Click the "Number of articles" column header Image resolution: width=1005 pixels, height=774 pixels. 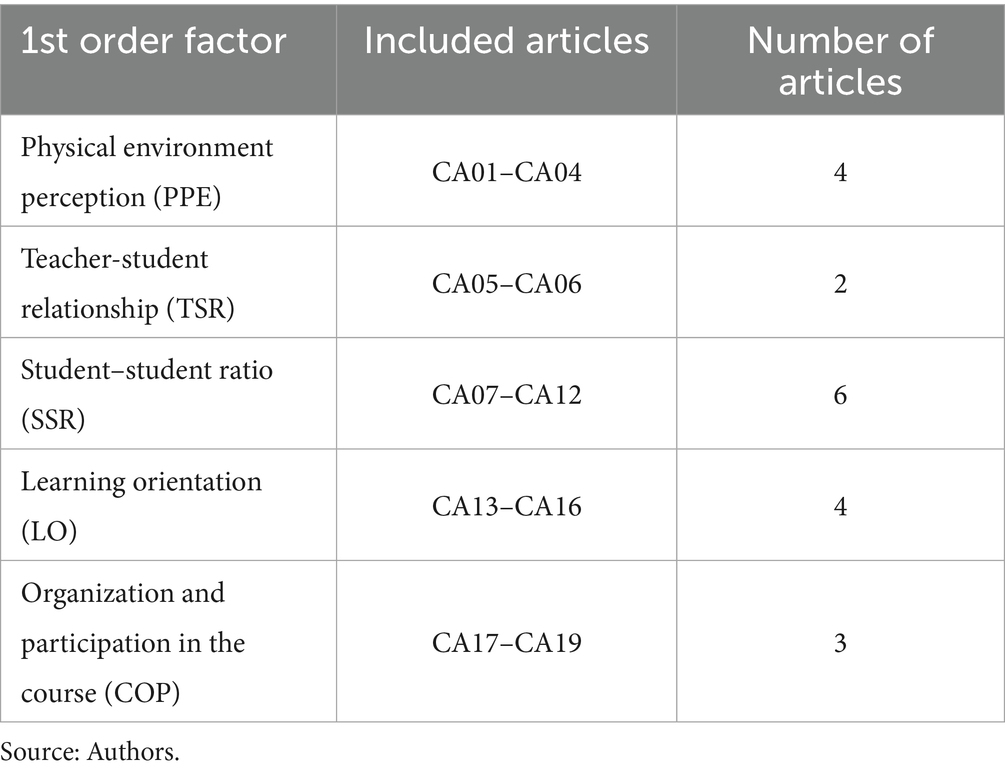pos(840,60)
